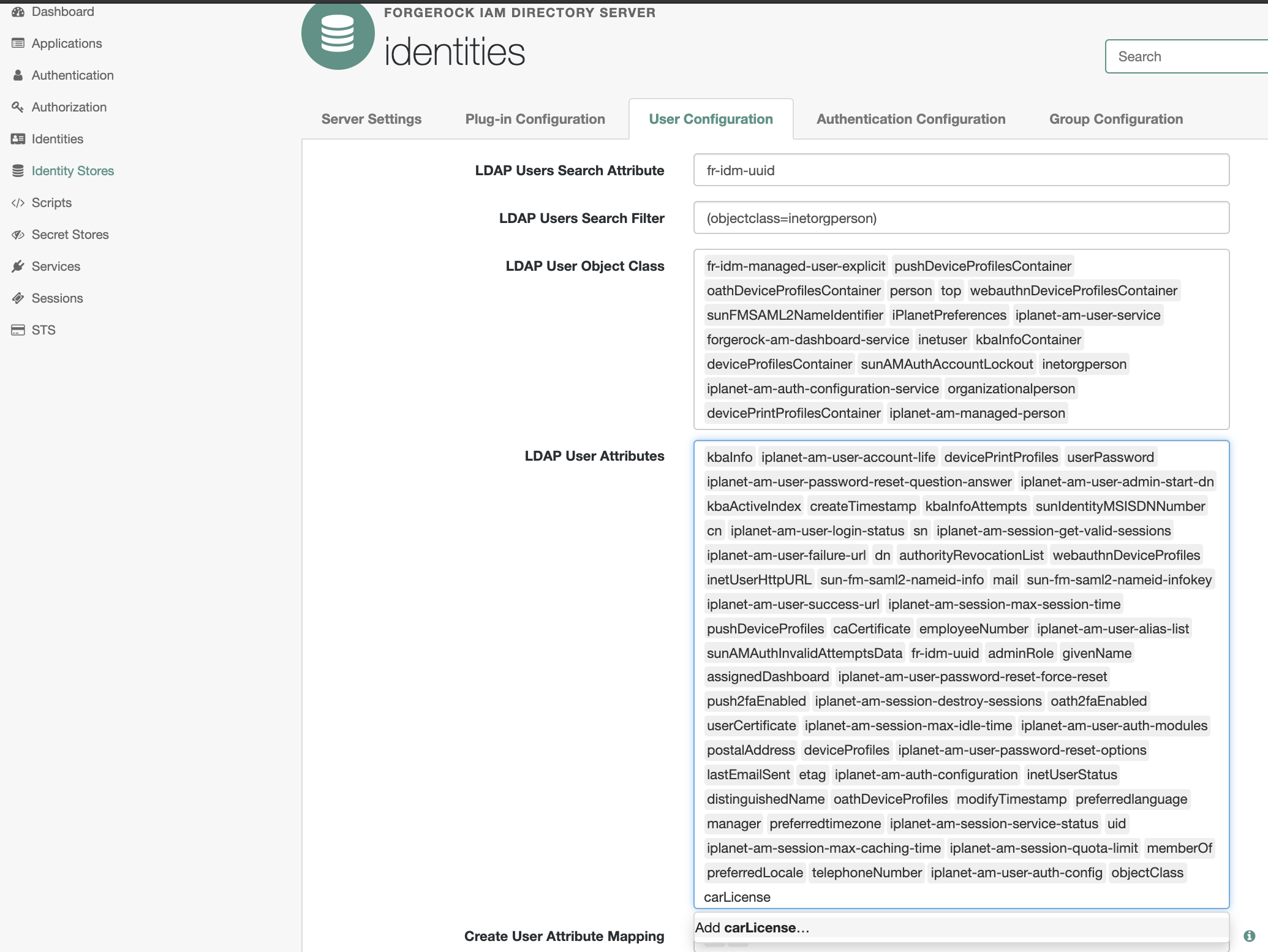The height and width of the screenshot is (952, 1268).
Task: Click the Authentication user icon
Action: pos(18,75)
